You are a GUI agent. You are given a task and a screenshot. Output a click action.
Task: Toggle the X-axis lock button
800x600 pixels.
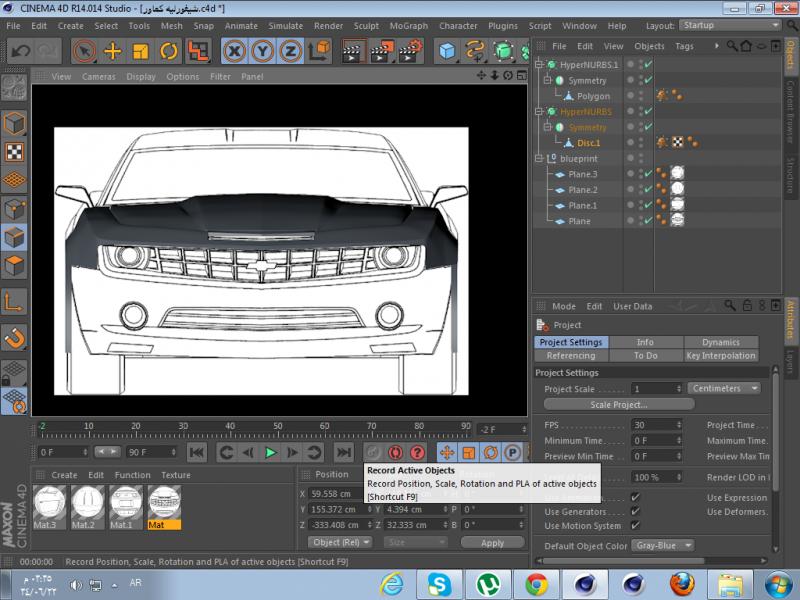[234, 51]
